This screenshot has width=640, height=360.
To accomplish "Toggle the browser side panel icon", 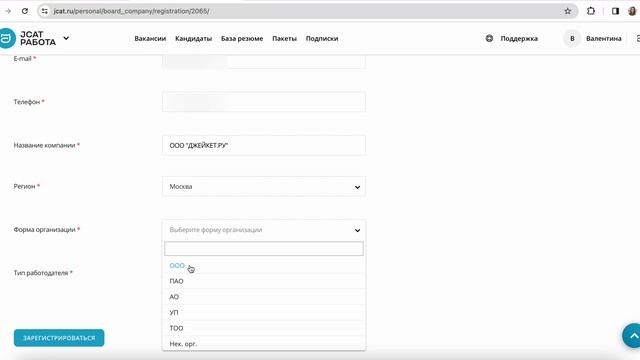I will tap(615, 11).
